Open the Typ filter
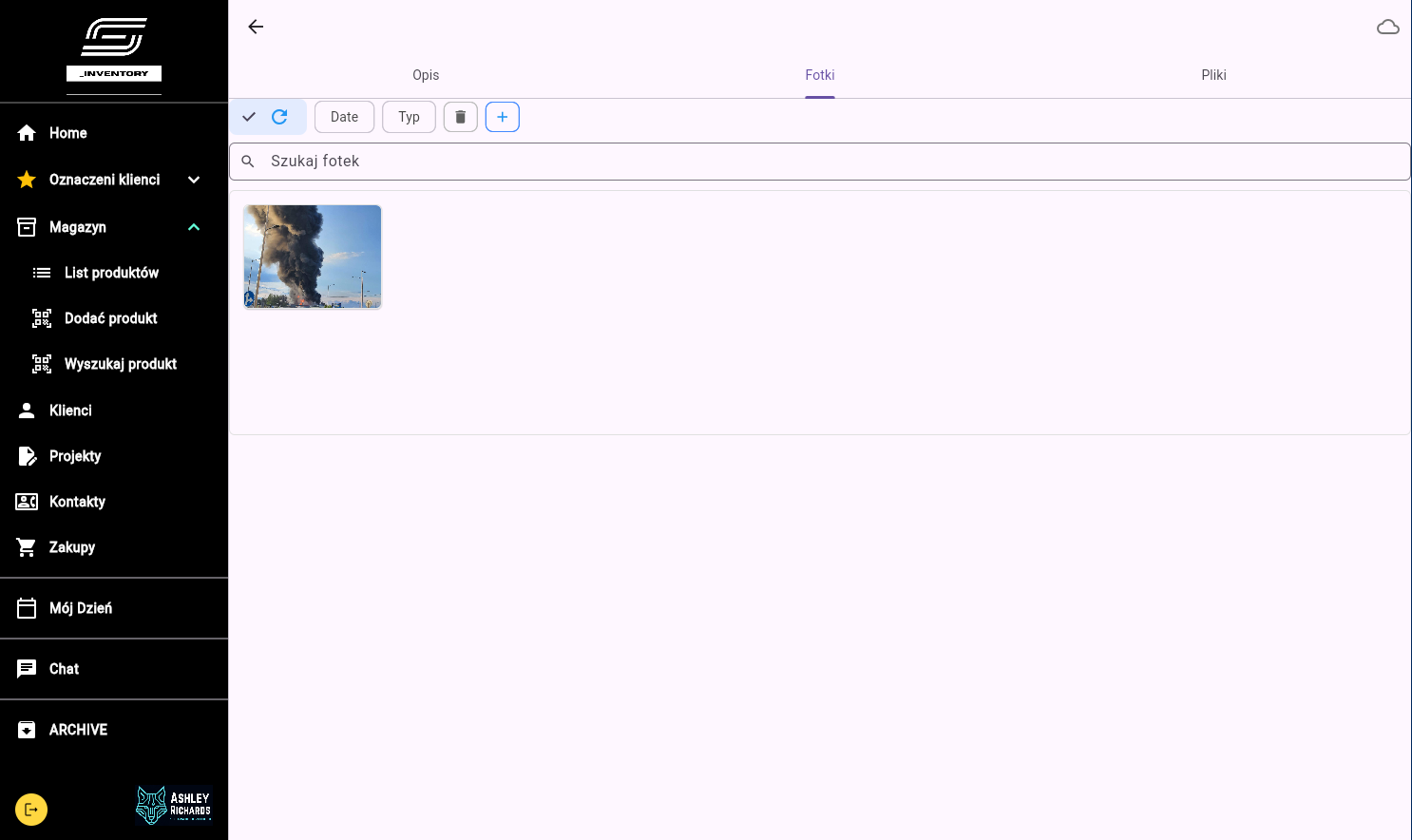This screenshot has height=840, width=1412. click(409, 117)
